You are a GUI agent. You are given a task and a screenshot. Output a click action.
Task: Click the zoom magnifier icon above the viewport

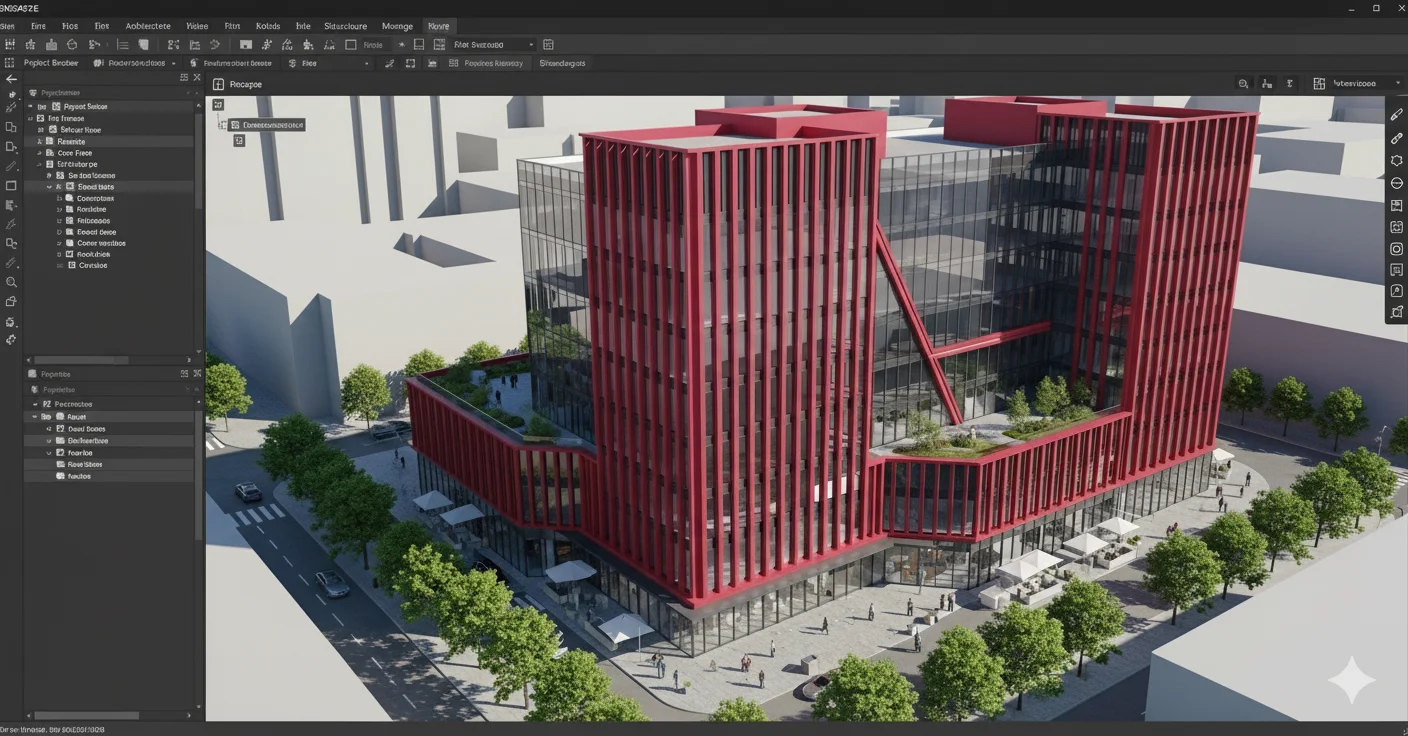point(1243,84)
